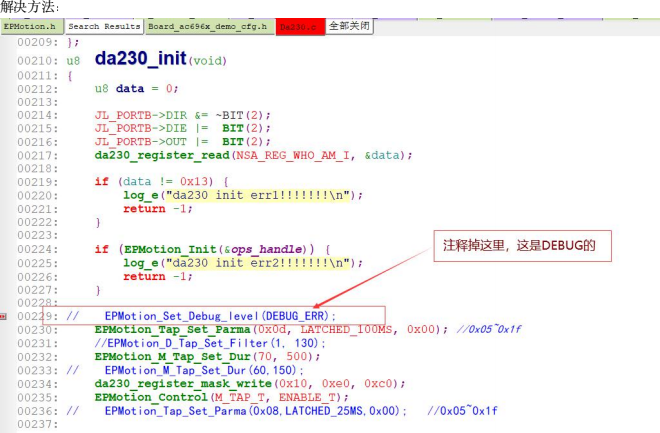The image size is (660, 433).
Task: Click the 全部关闭 close-all button
Action: point(349,26)
